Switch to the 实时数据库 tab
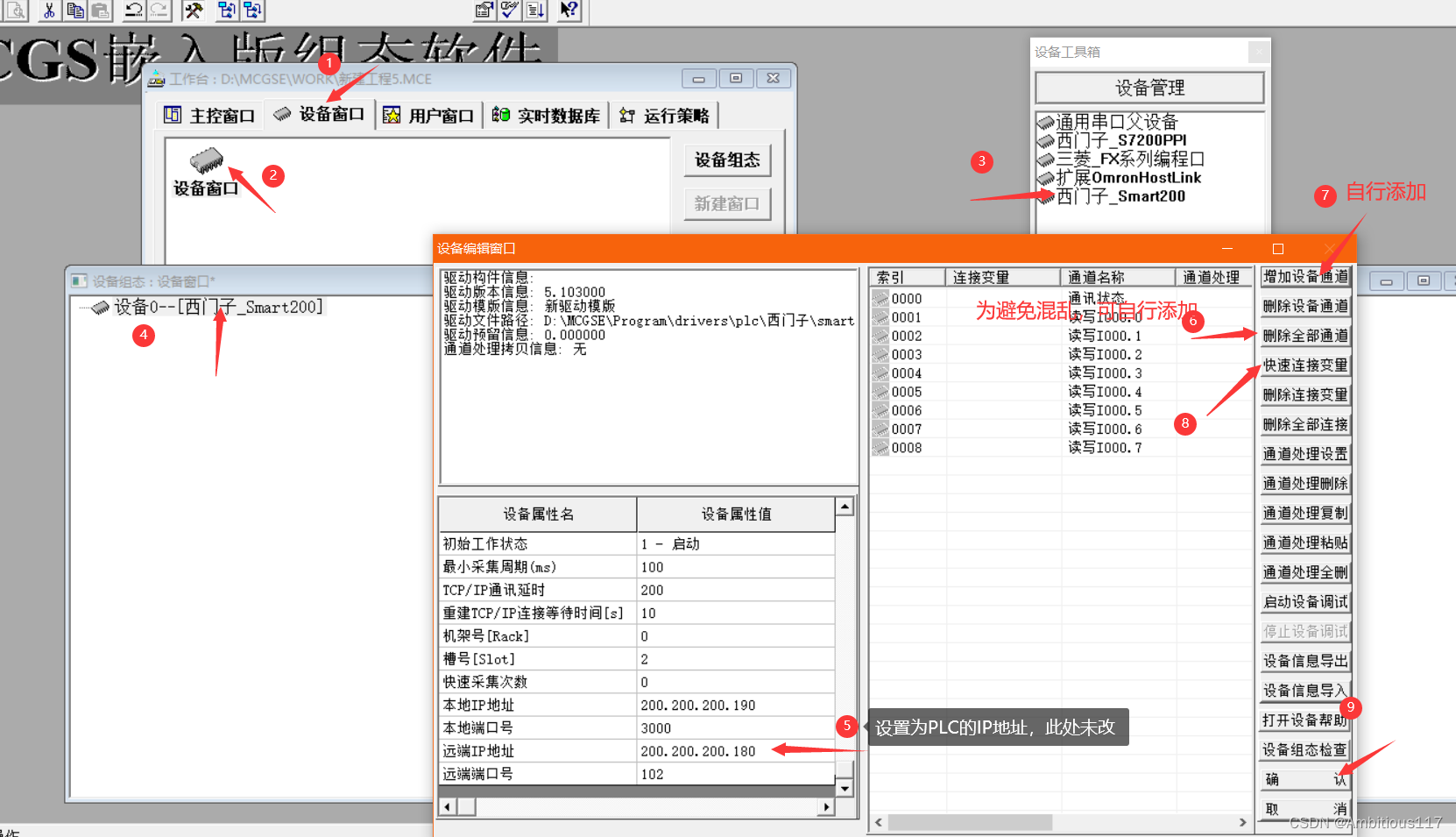This screenshot has width=1456, height=837. (546, 116)
